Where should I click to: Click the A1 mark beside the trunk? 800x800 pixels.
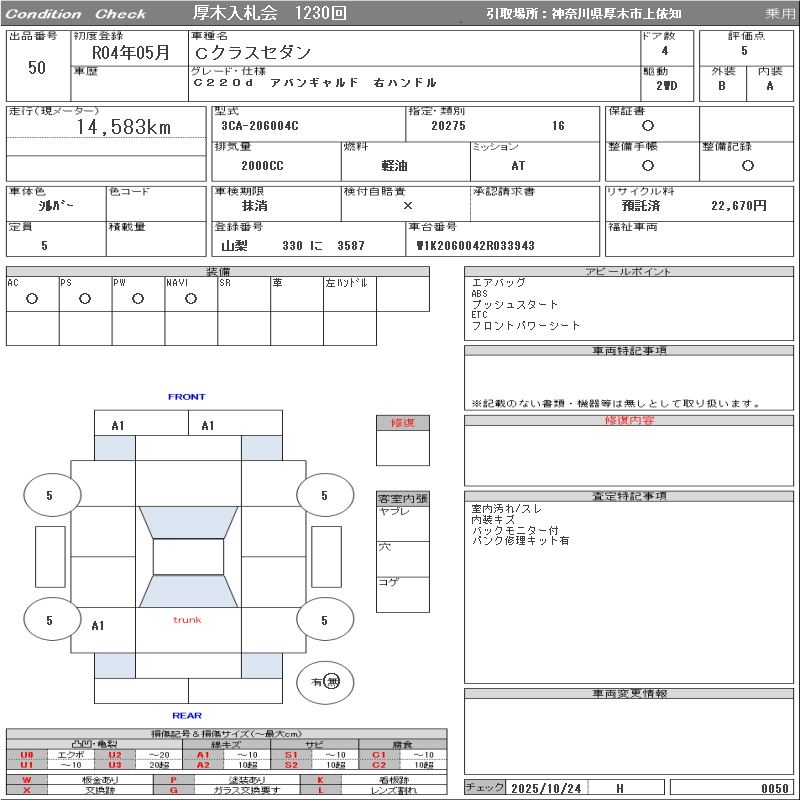point(98,626)
